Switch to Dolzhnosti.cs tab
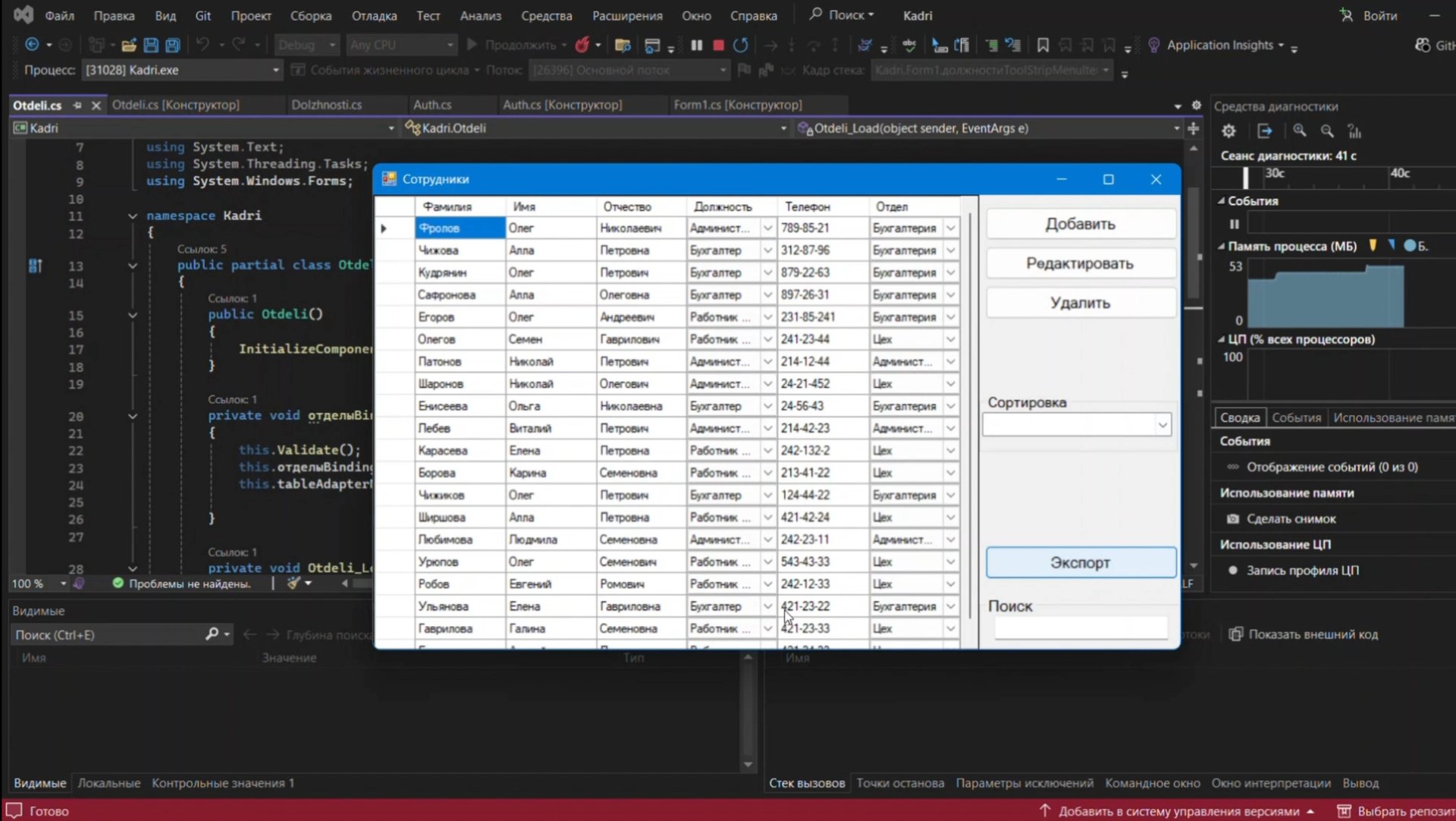 pyautogui.click(x=326, y=105)
